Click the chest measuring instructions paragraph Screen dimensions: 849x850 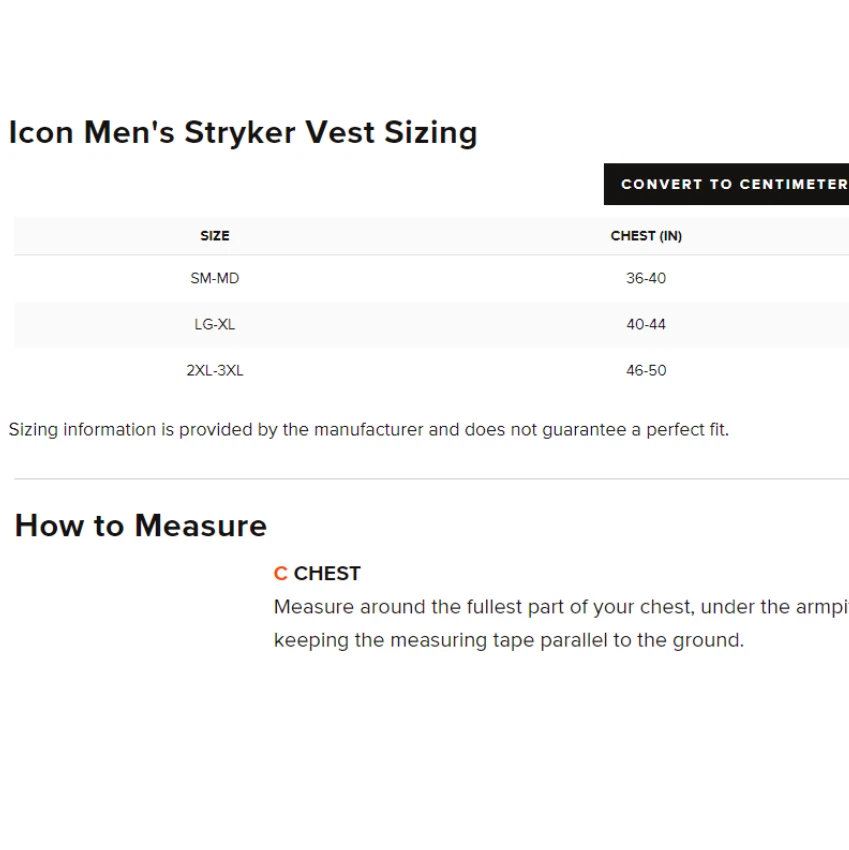click(560, 607)
